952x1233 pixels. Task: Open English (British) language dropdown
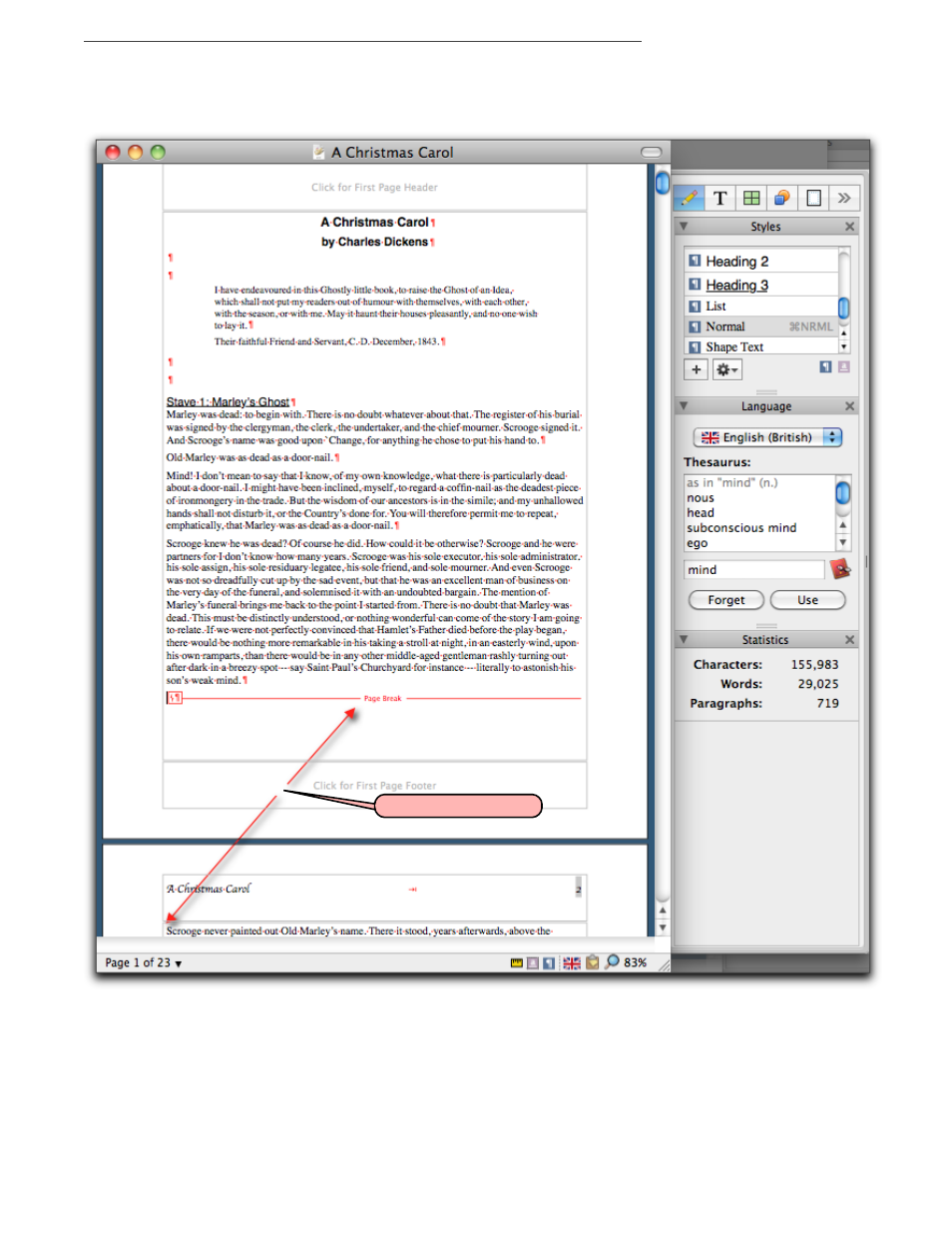(x=768, y=437)
